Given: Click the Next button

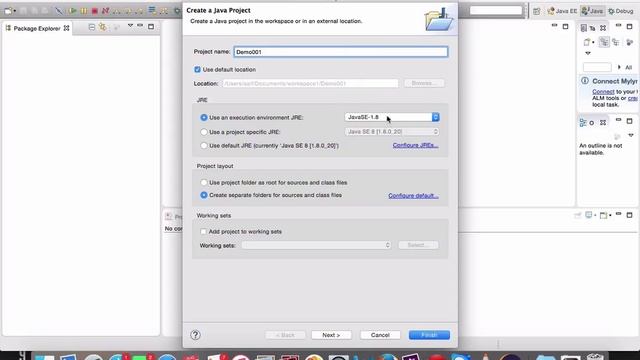Looking at the screenshot, I should pos(331,335).
